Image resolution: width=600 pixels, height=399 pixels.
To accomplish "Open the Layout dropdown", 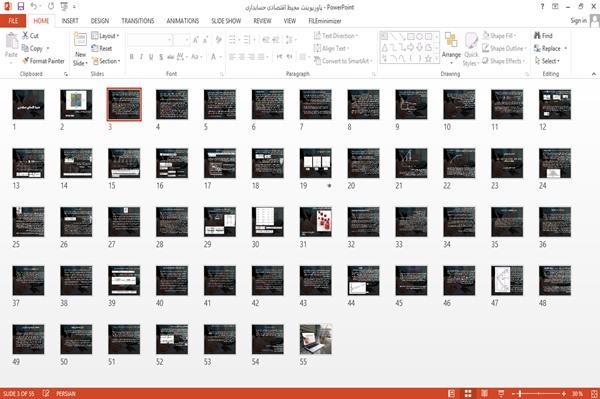I will (x=105, y=36).
